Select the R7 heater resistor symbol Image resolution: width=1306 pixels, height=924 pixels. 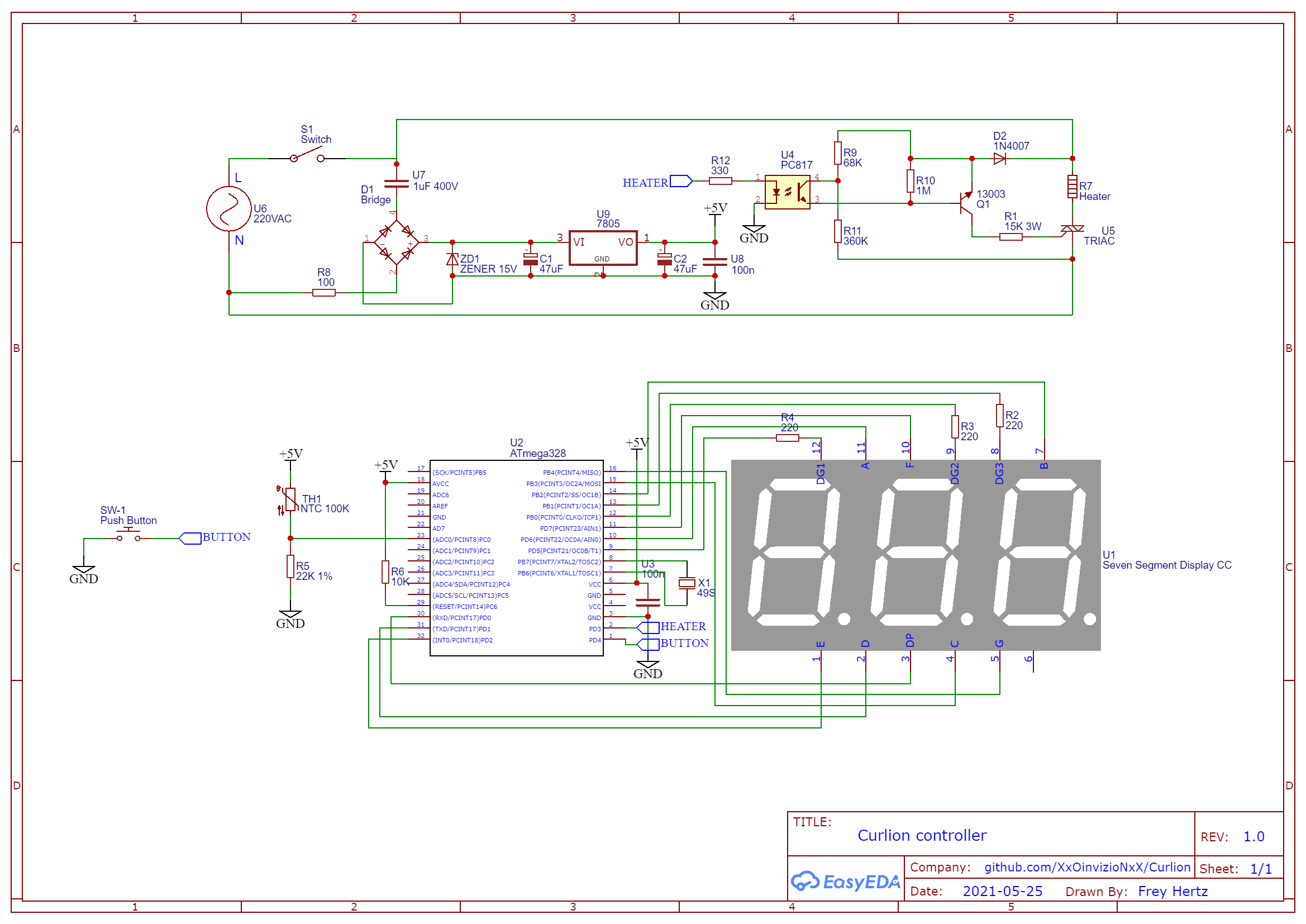coord(1072,187)
